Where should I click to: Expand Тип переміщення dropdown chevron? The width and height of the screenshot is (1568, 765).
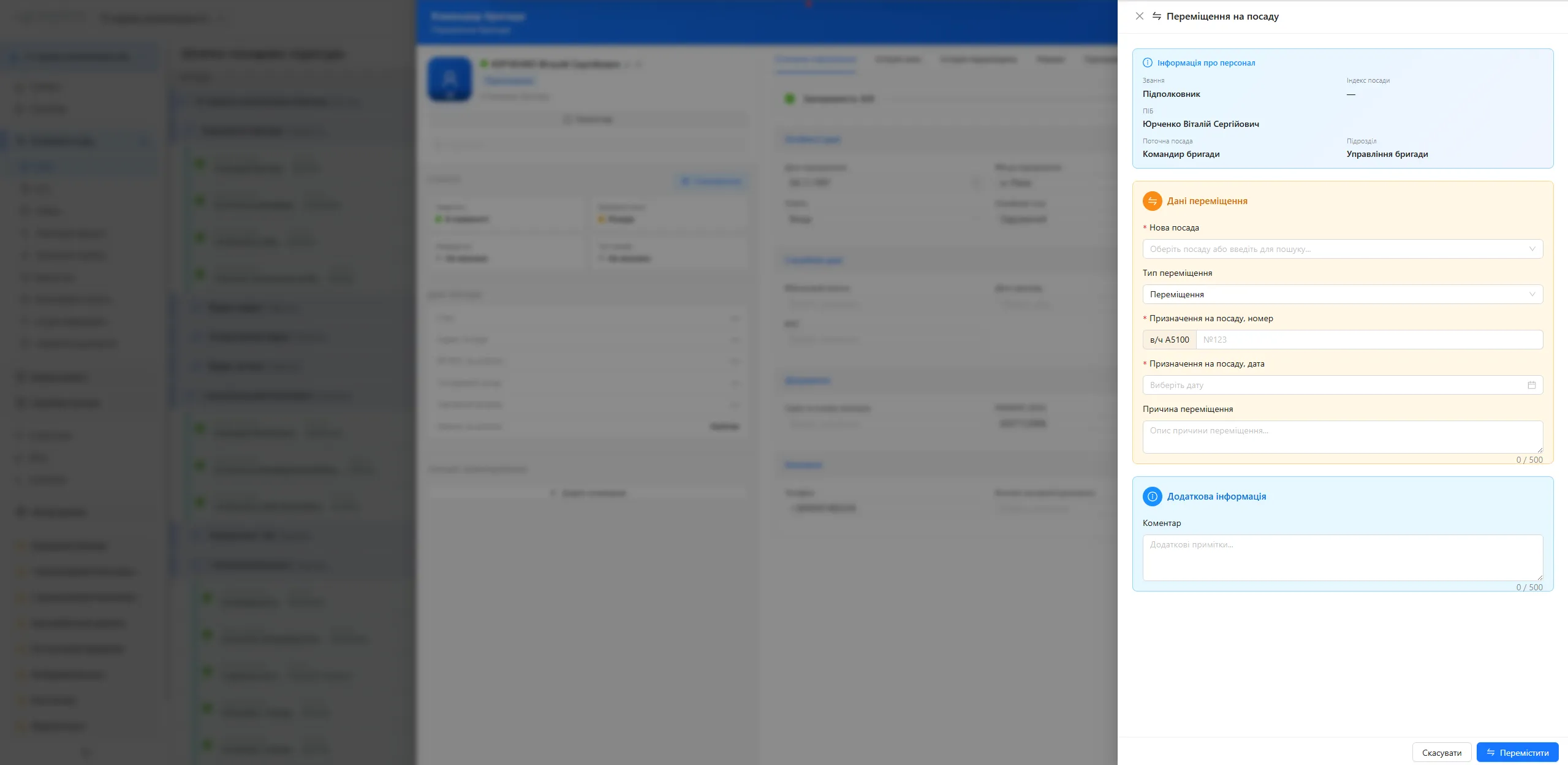(1532, 294)
